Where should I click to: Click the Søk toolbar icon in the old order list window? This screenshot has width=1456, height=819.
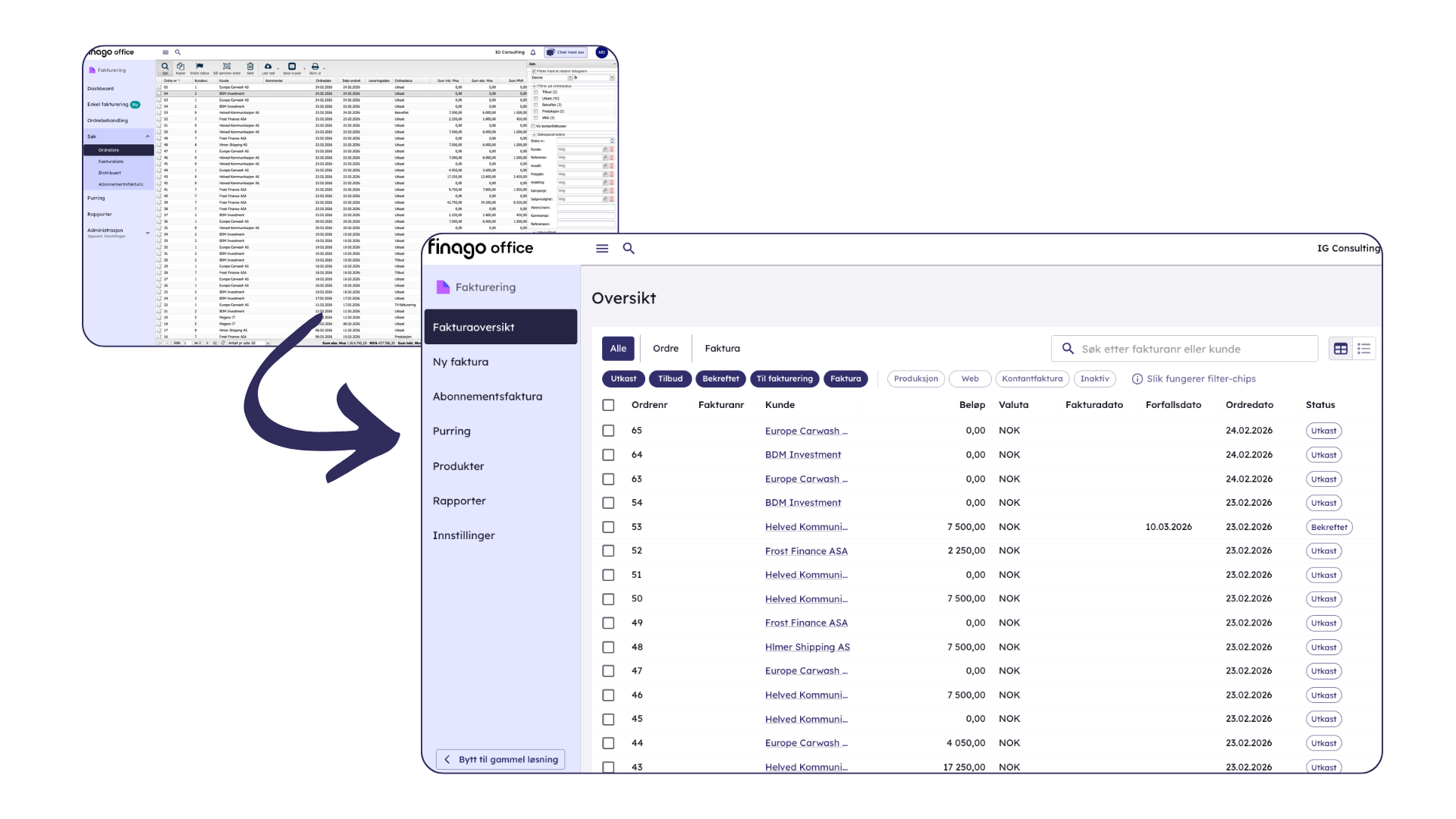click(165, 67)
